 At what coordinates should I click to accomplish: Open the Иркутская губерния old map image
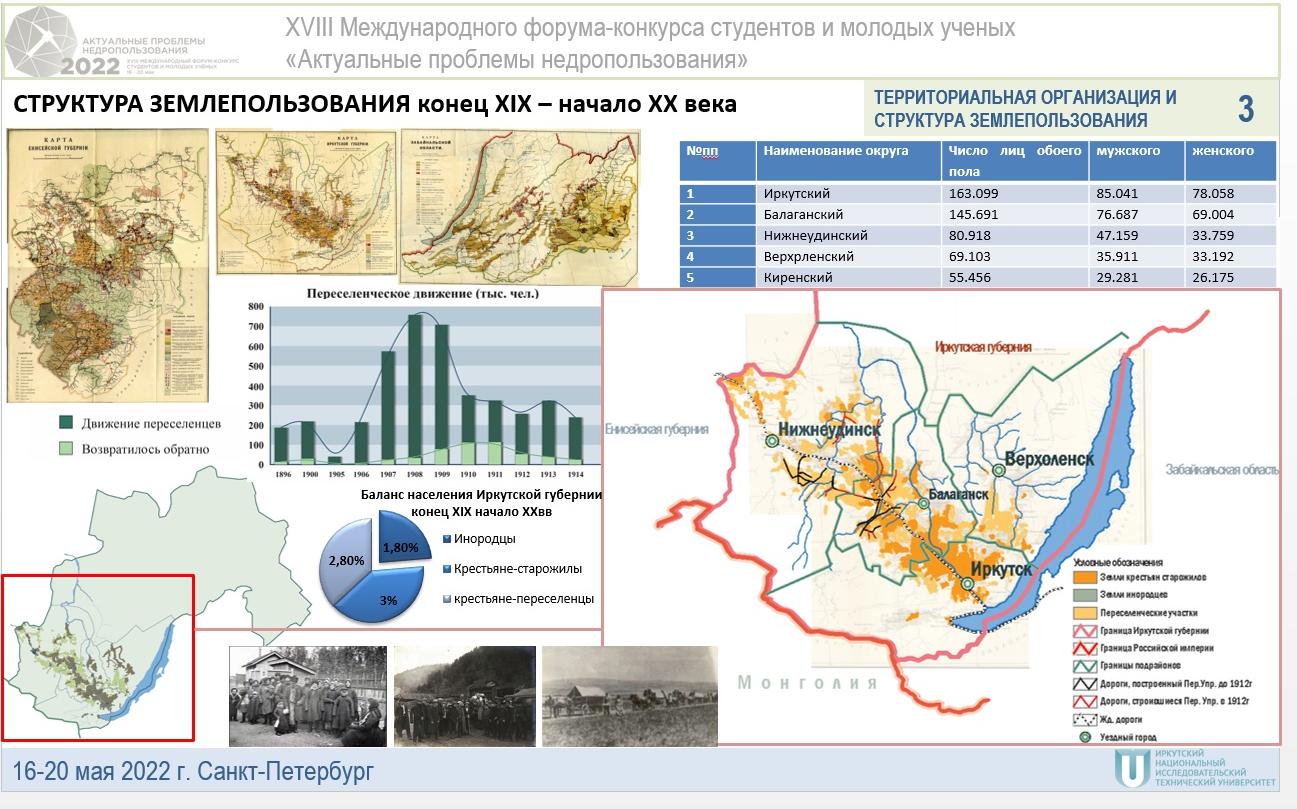(304, 202)
